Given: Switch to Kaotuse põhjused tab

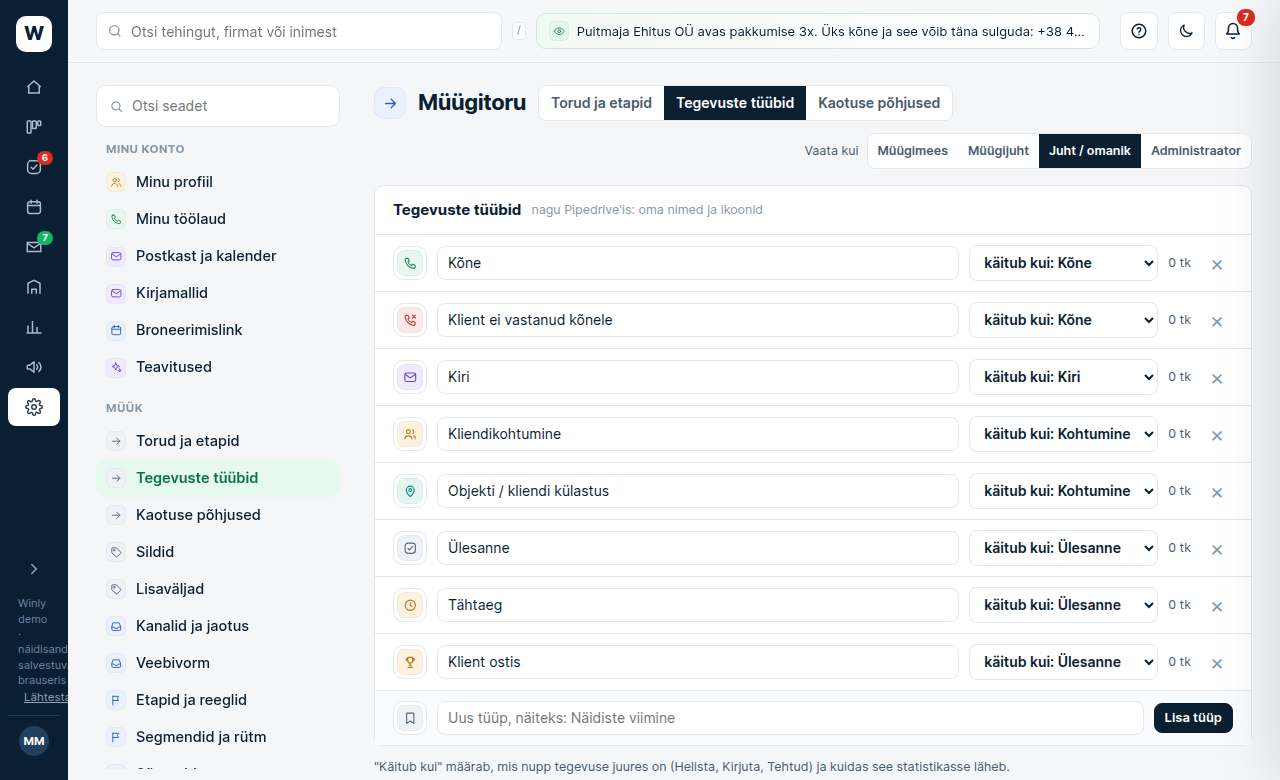Looking at the screenshot, I should coord(879,103).
